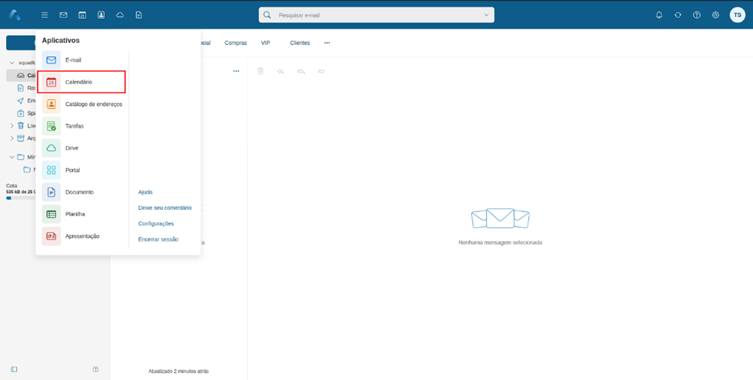Viewport: 753px width, 380px height.
Task: Close the app launcher via hamburger icon
Action: click(45, 15)
